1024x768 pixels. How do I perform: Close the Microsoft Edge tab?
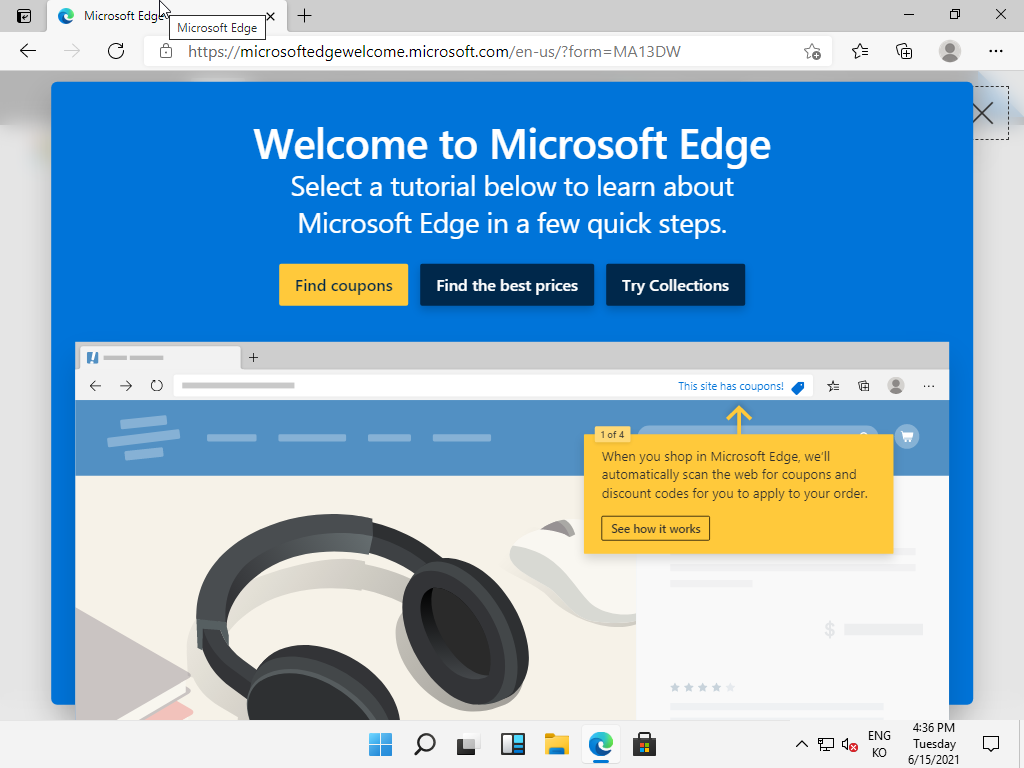point(270,16)
